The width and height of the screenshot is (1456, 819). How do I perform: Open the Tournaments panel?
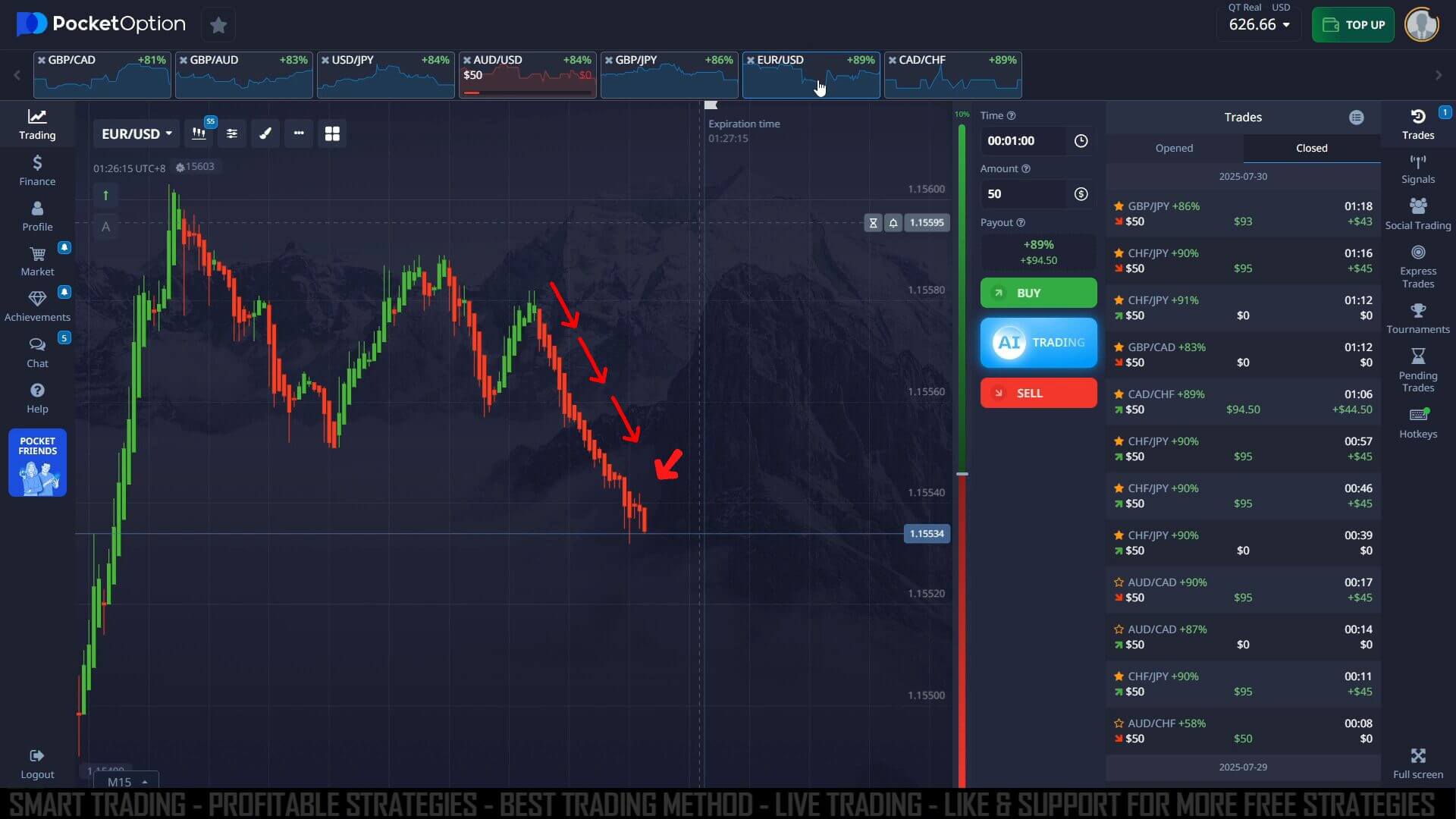[1418, 318]
